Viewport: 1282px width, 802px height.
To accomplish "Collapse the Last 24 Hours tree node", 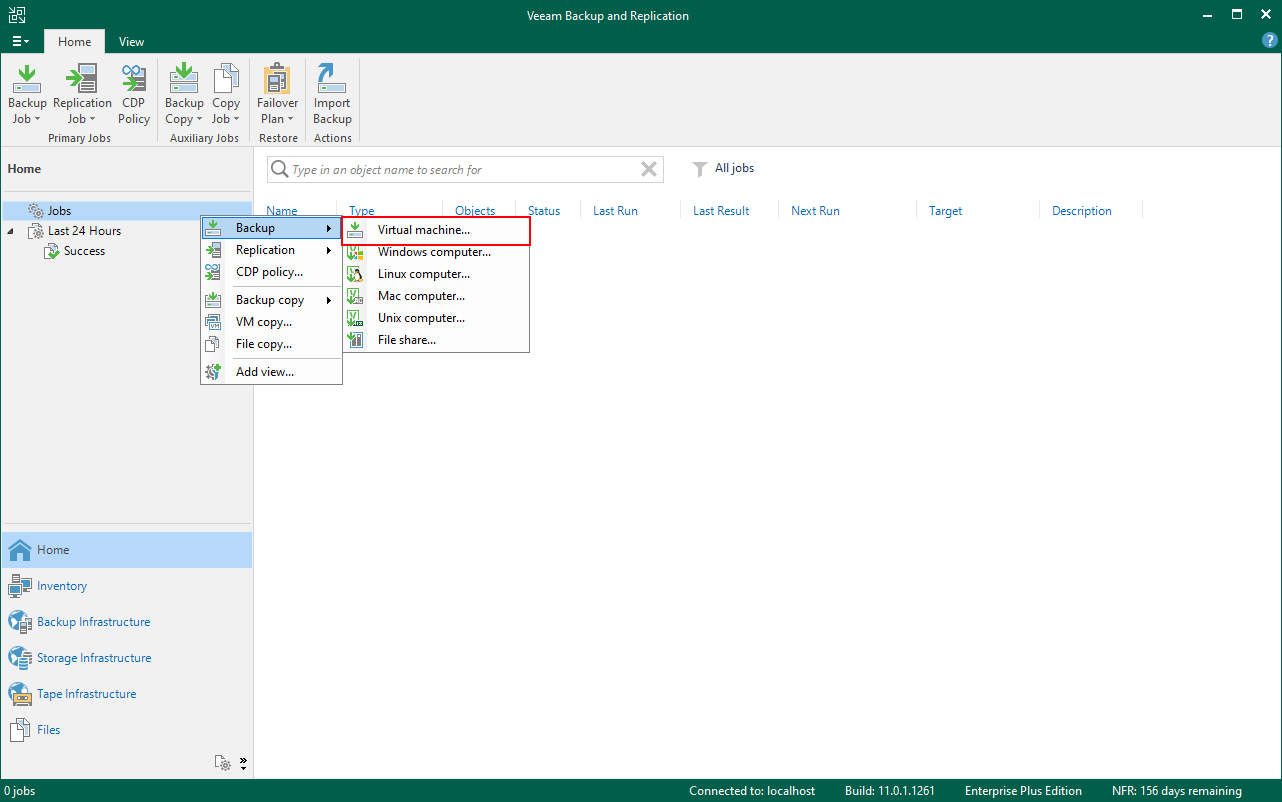I will tap(11, 231).
